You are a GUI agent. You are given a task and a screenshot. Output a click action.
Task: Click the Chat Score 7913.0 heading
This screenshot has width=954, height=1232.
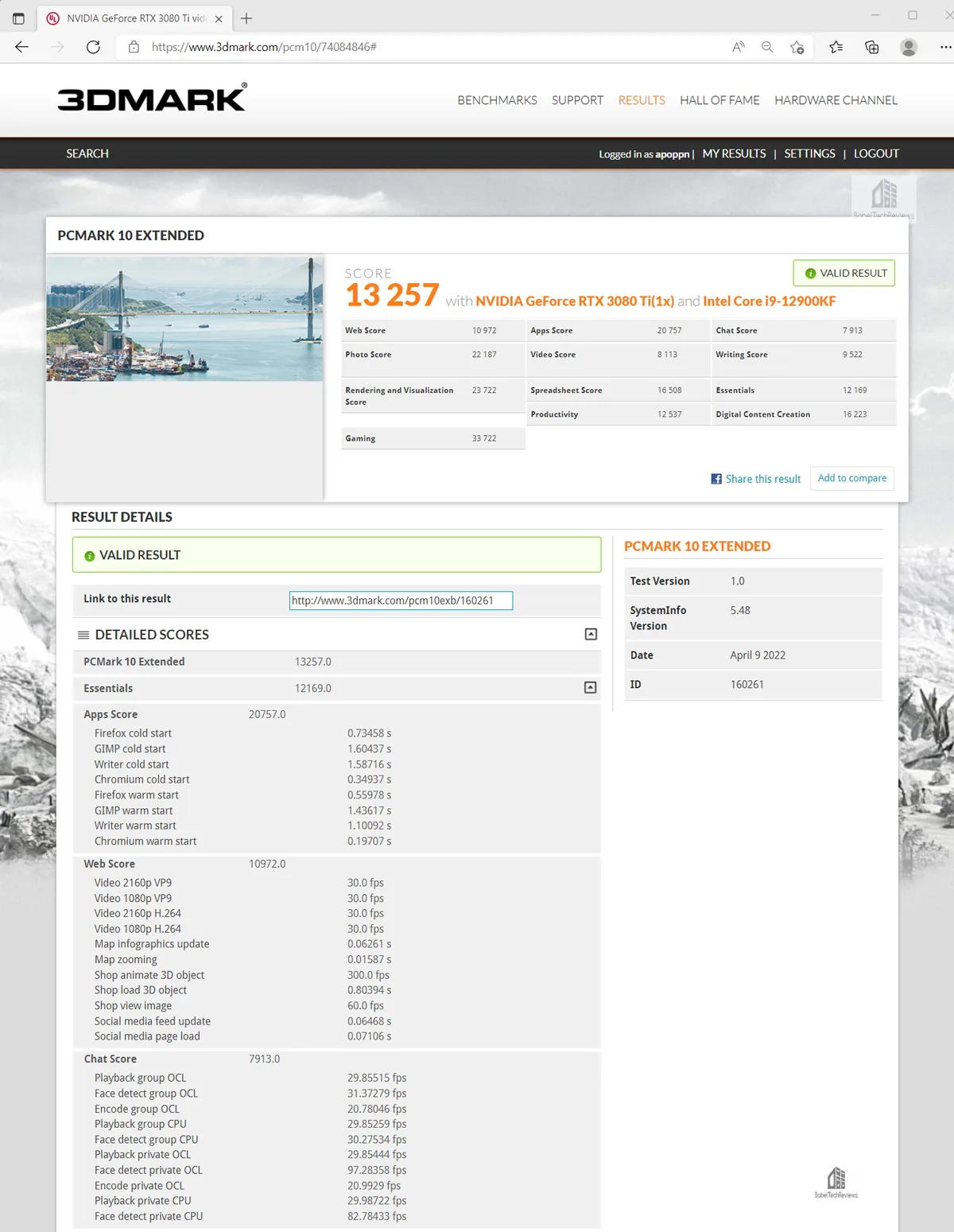tap(182, 1059)
